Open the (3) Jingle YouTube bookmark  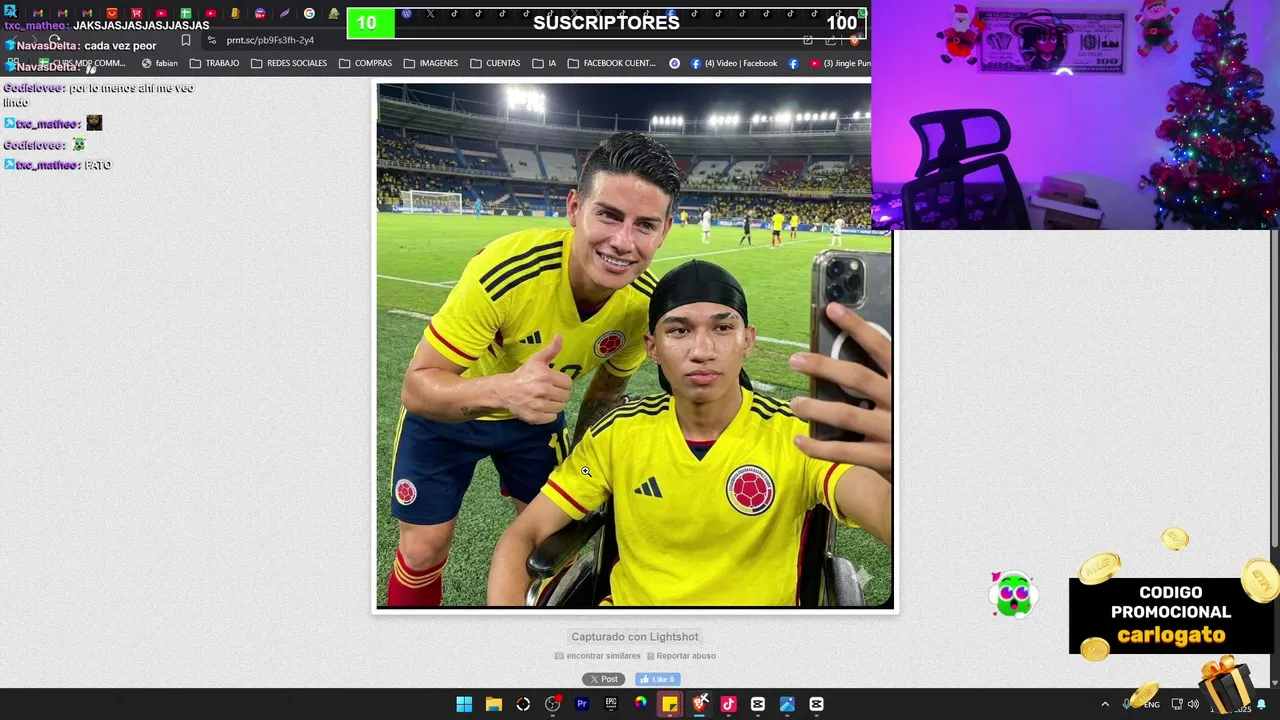coord(840,63)
